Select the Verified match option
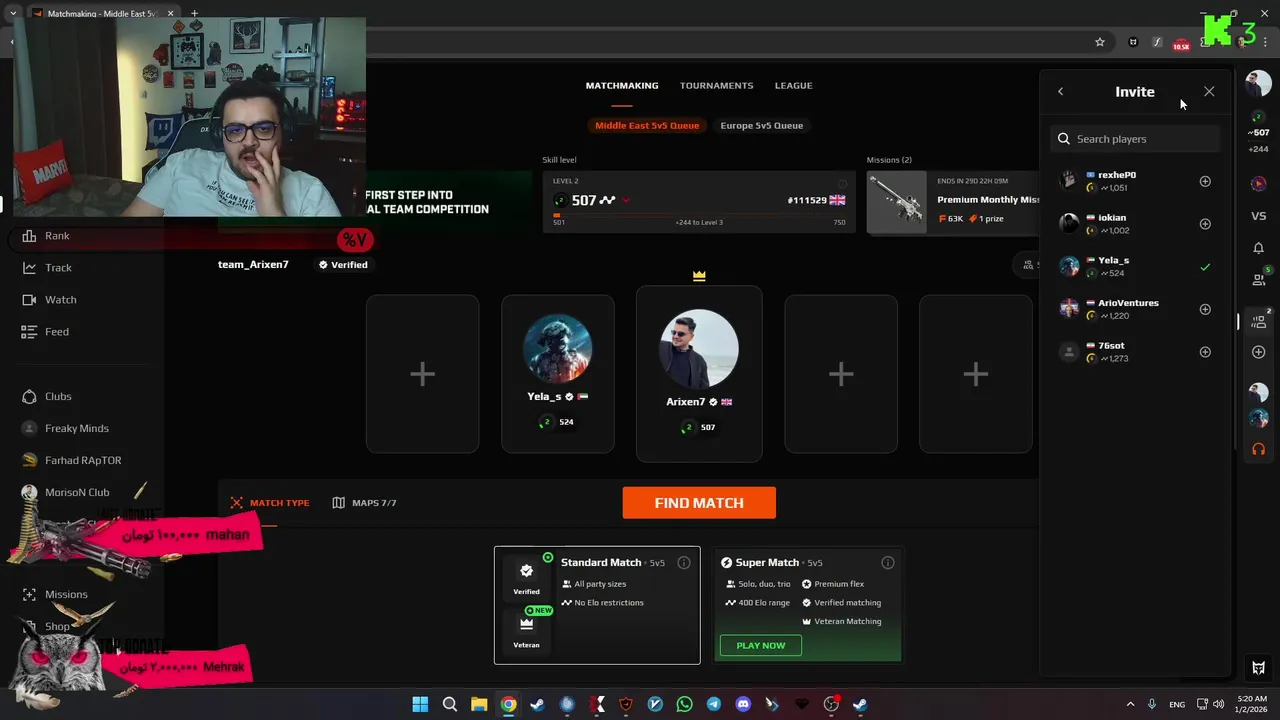The width and height of the screenshot is (1280, 720). coord(526,577)
